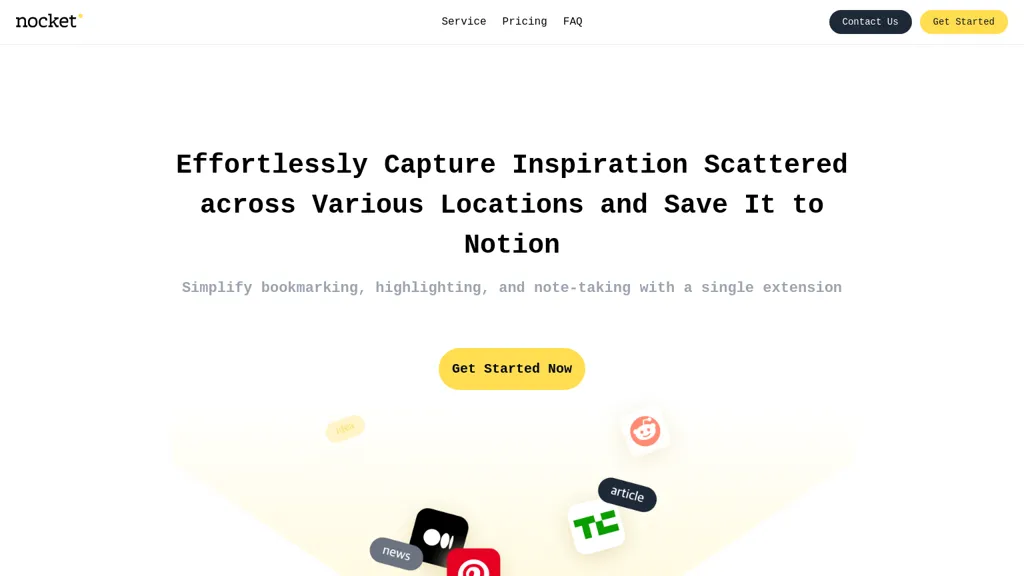Select the dark 'article' tag pill
The width and height of the screenshot is (1024, 576).
click(x=627, y=494)
